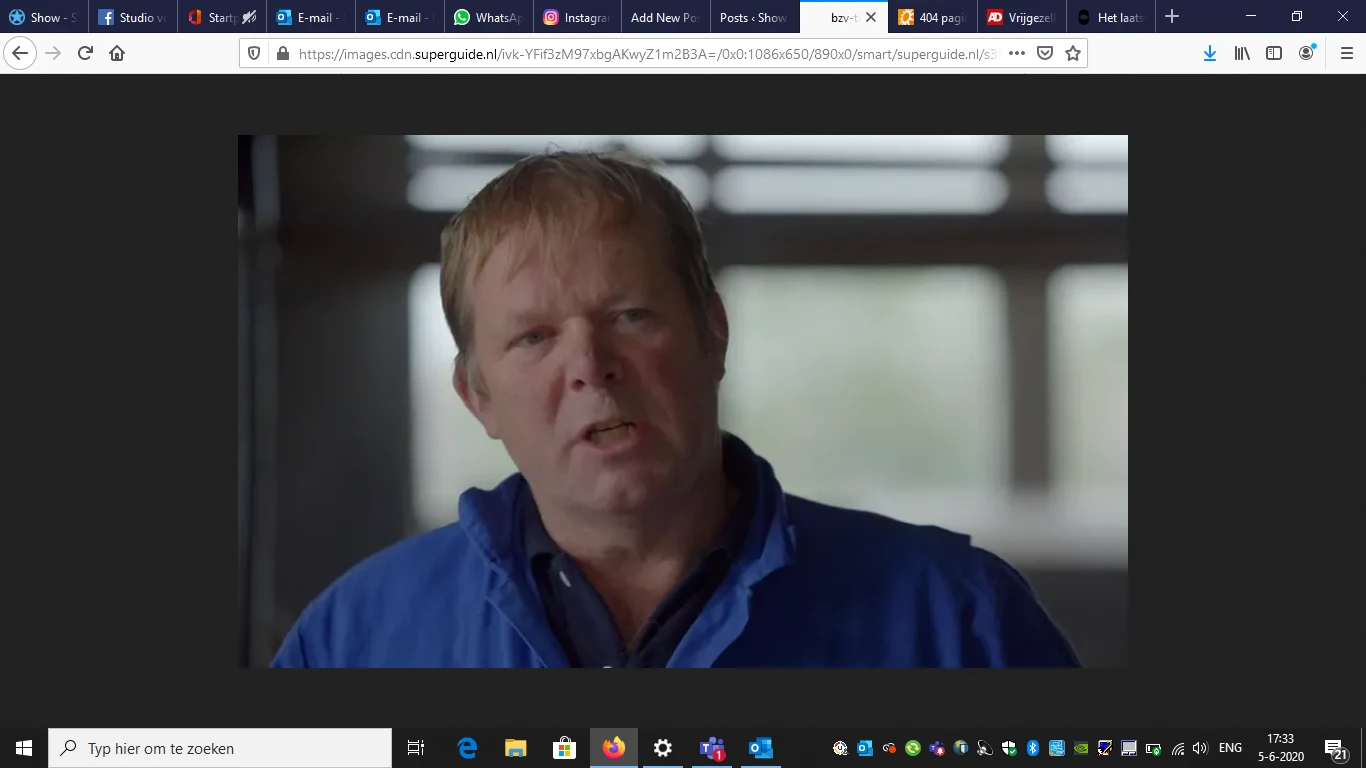1366x768 pixels.
Task: Toggle Bluetooth via the system tray icon
Action: 1032,747
